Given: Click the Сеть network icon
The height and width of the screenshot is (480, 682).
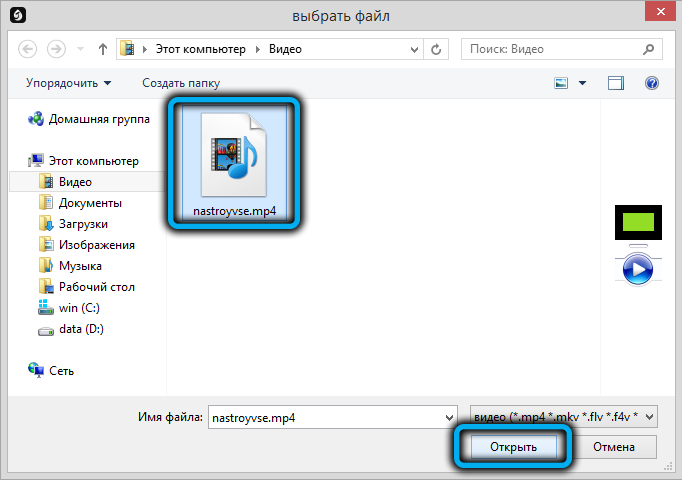Looking at the screenshot, I should point(36,370).
